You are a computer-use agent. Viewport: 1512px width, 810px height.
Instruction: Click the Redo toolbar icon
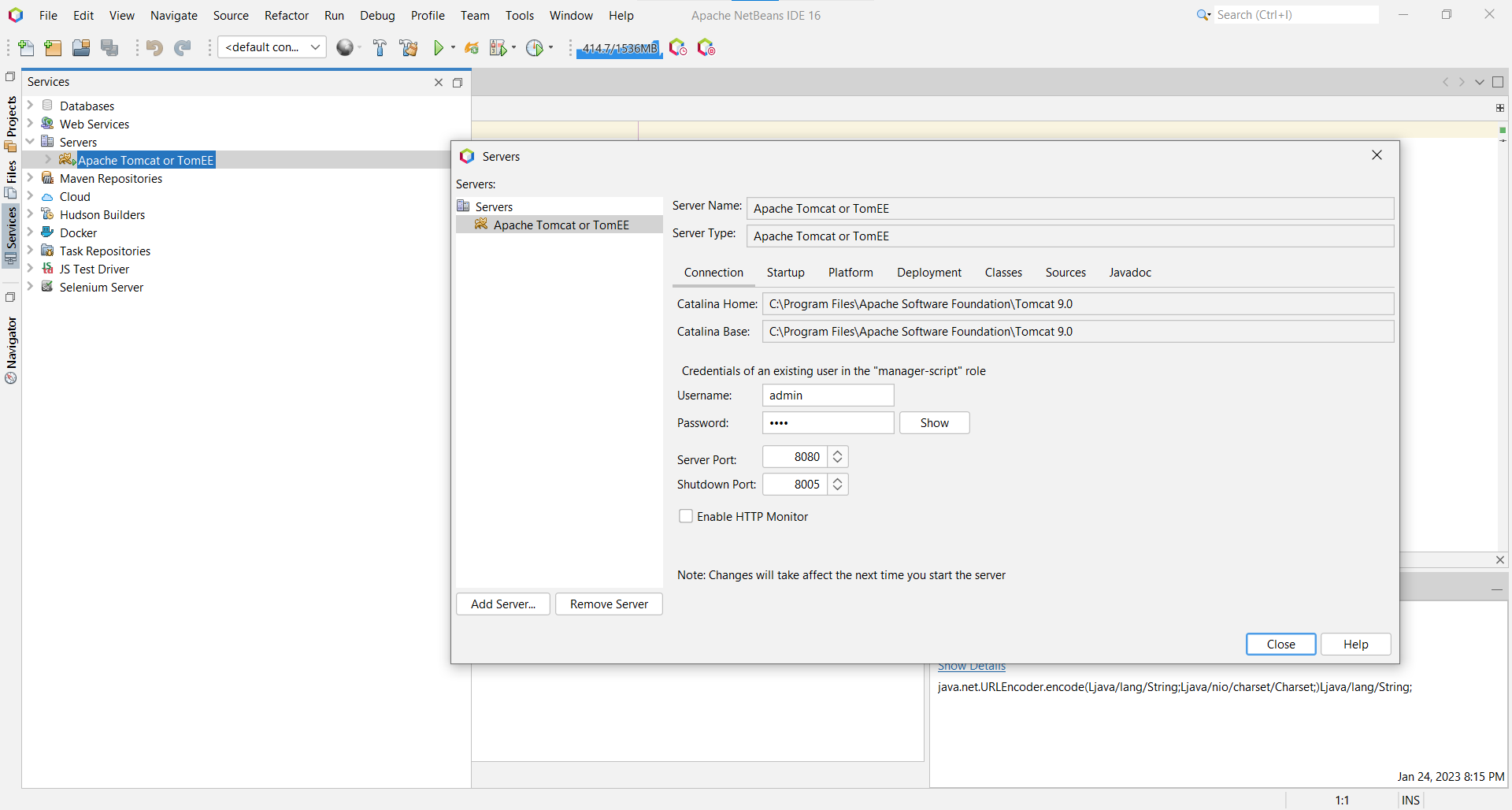(183, 48)
